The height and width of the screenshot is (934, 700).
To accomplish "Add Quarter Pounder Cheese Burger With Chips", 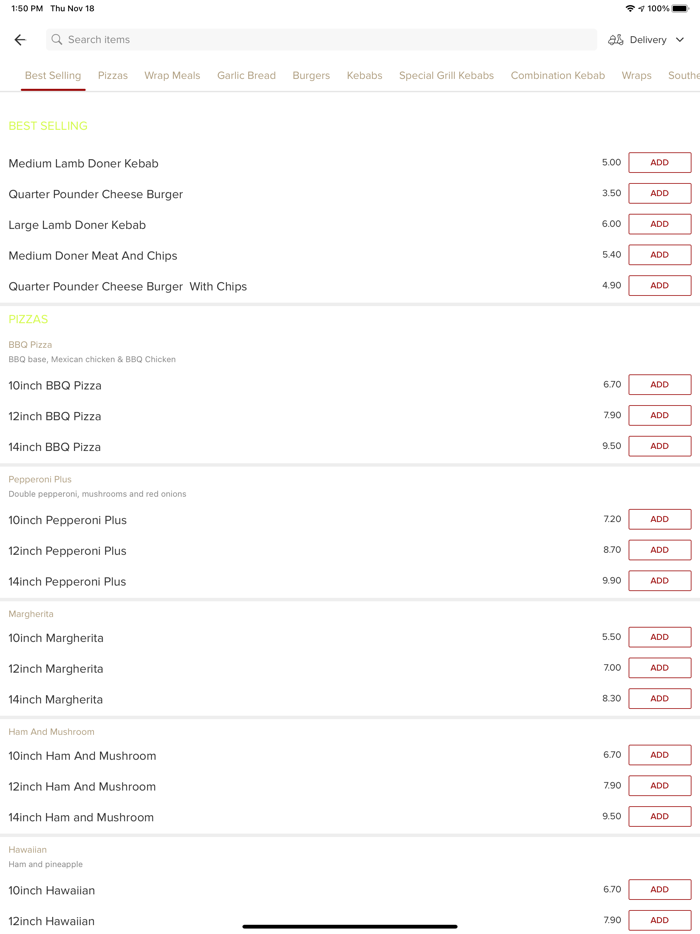I will click(659, 286).
